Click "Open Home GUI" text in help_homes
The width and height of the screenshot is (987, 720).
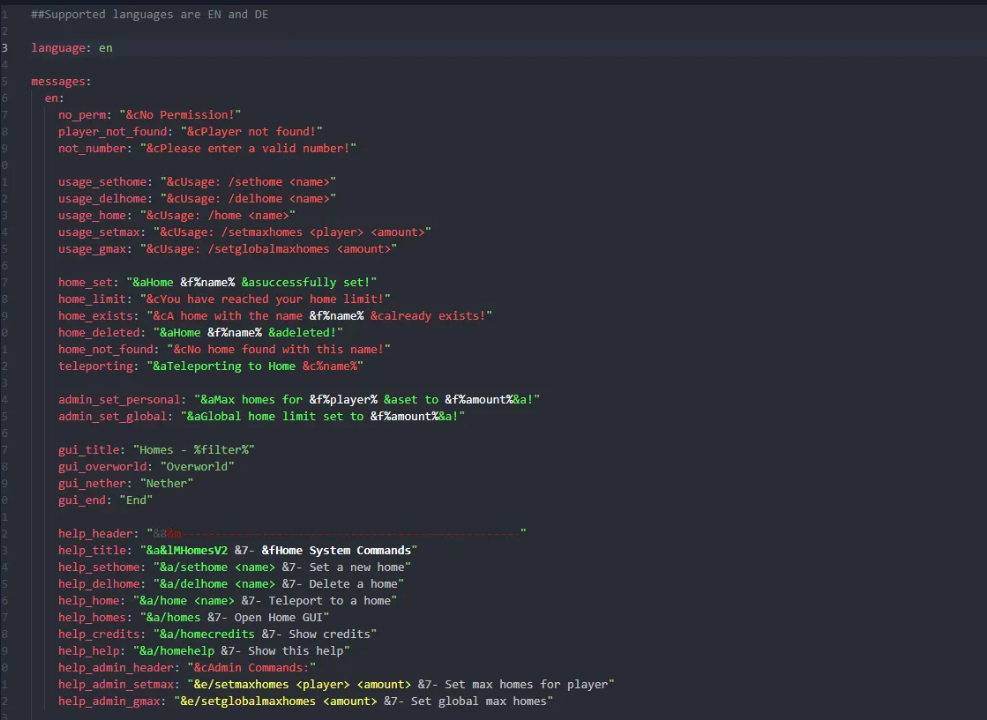[278, 617]
